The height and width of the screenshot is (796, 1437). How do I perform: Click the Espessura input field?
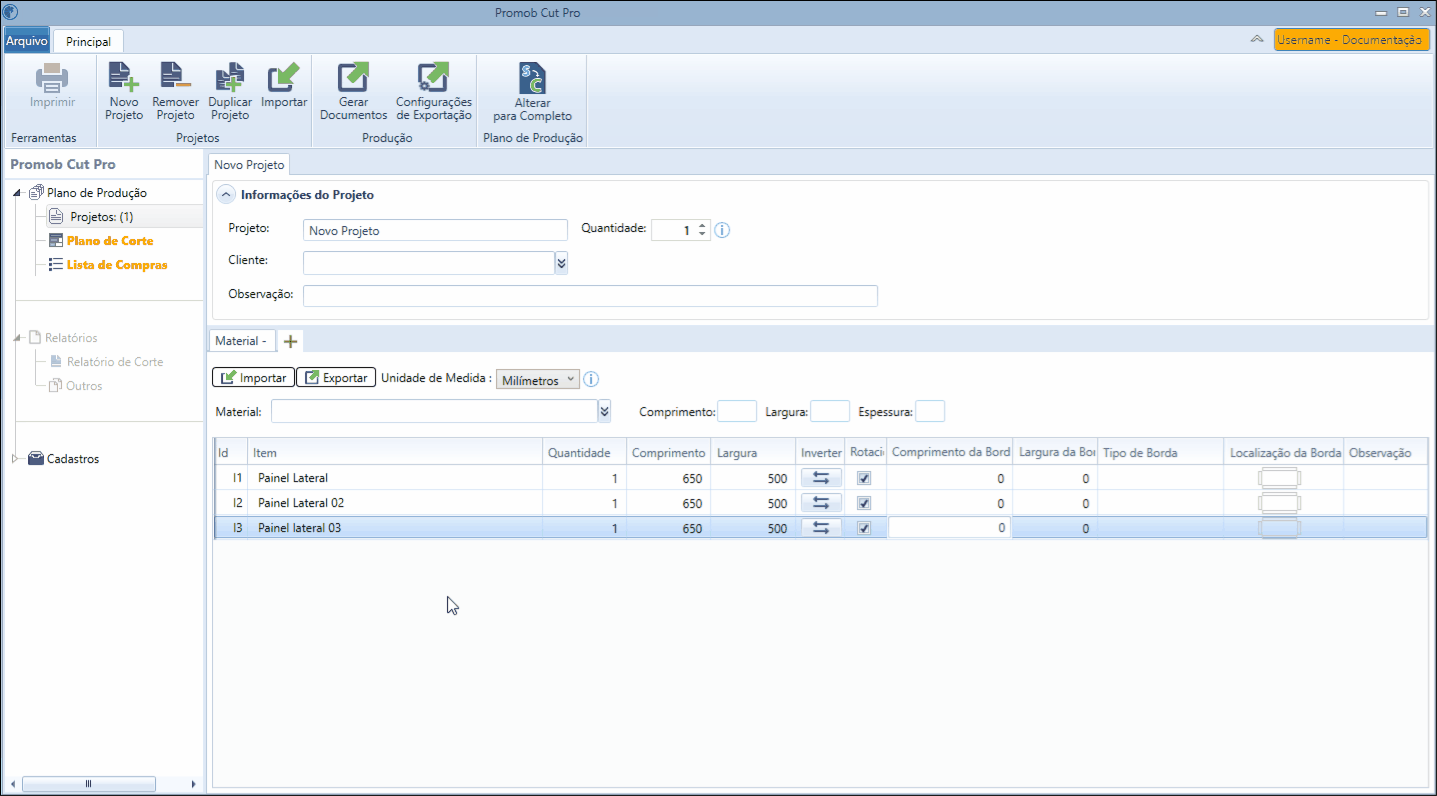tap(930, 411)
